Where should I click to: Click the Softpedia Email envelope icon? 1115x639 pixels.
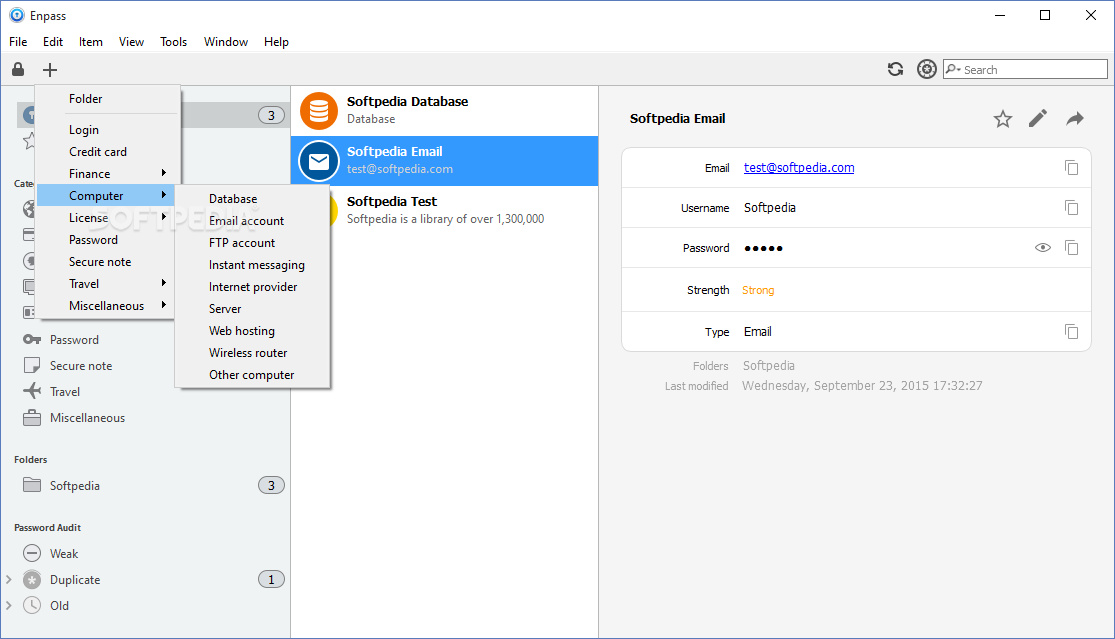tap(319, 161)
